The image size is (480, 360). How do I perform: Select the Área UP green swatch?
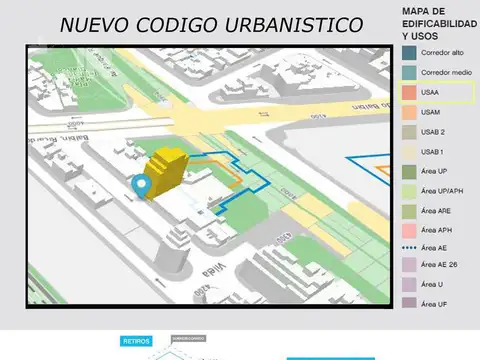[409, 172]
